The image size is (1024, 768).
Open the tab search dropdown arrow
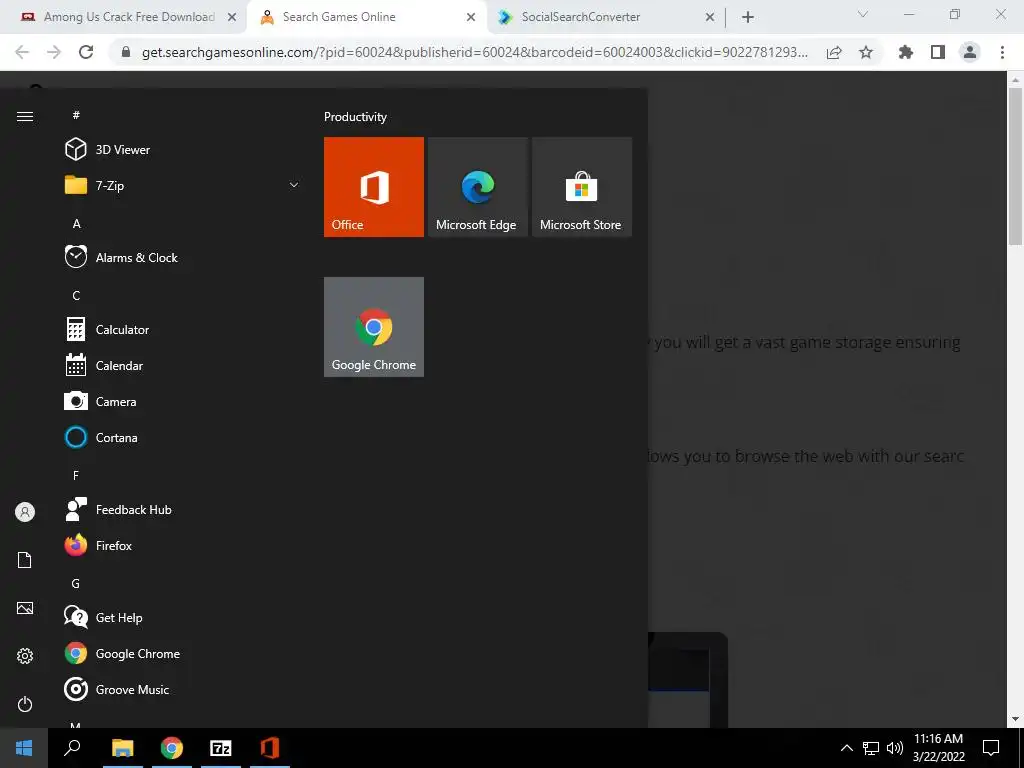[x=863, y=14]
